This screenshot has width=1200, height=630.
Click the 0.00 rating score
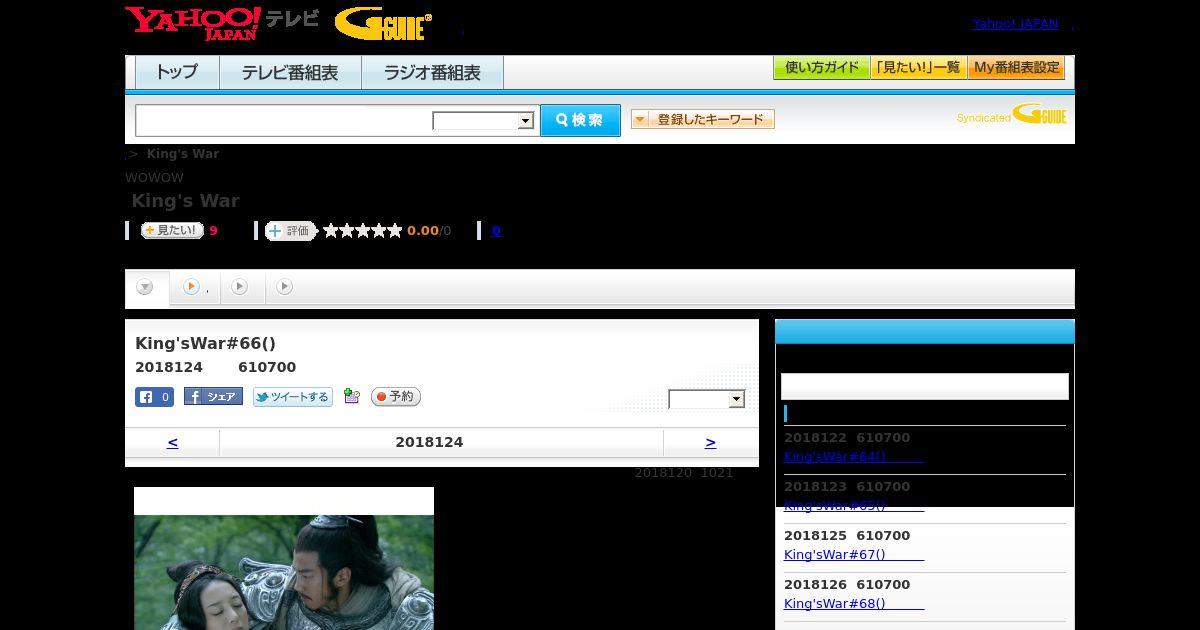(423, 231)
